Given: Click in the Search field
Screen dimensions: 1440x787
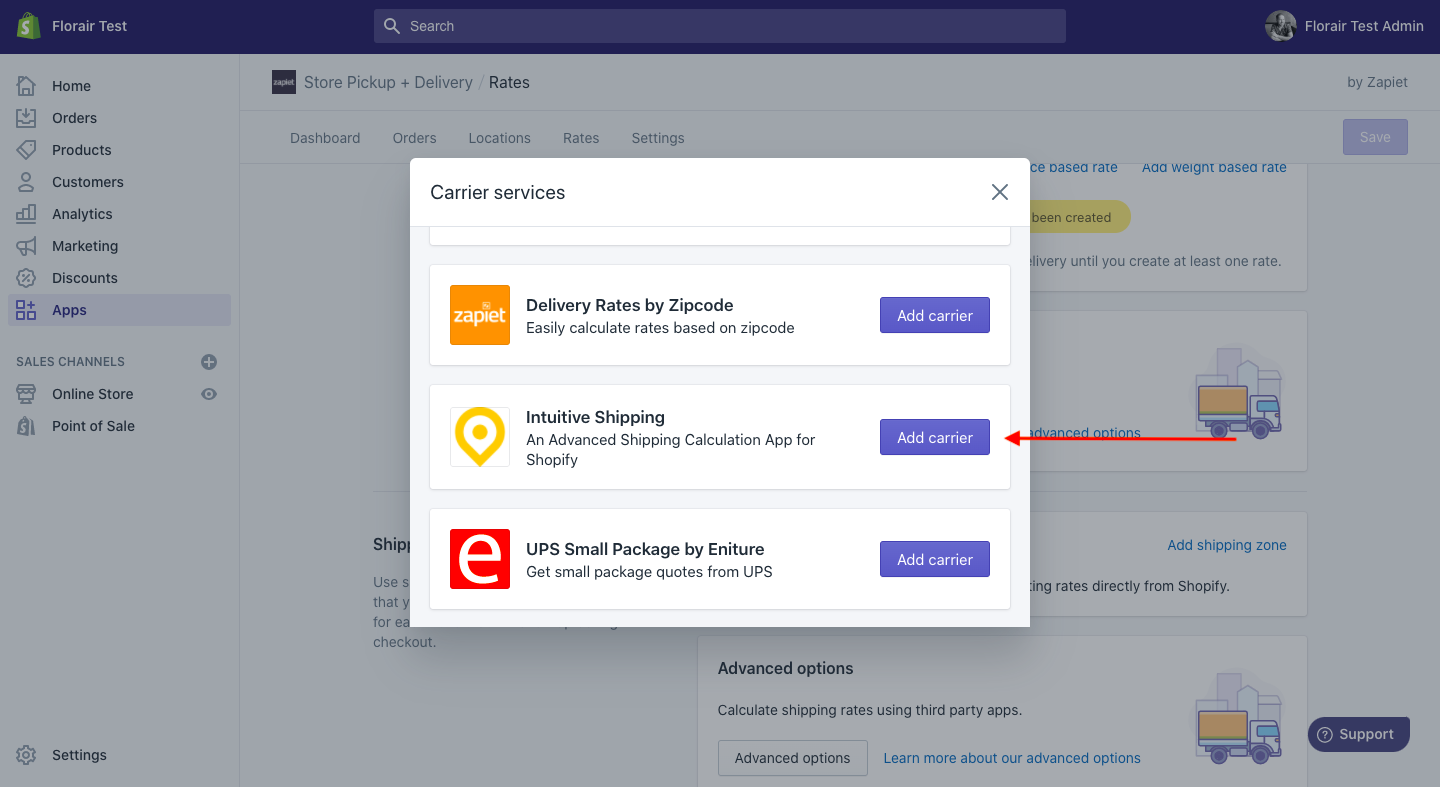Looking at the screenshot, I should pyautogui.click(x=720, y=26).
